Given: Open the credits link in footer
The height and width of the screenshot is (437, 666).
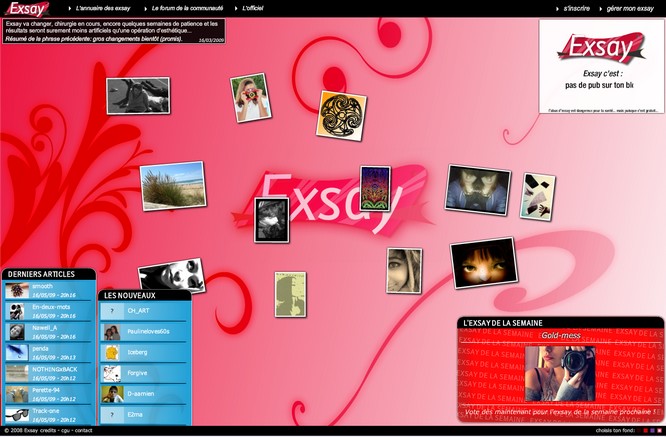Looking at the screenshot, I should (48, 431).
